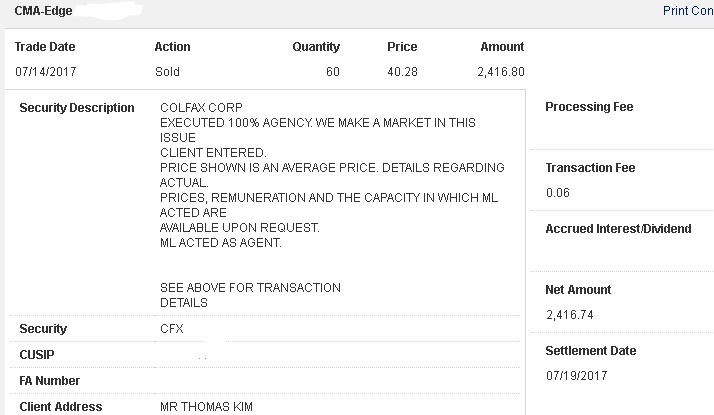The image size is (714, 415).
Task: Click the COLFAX CORP security name
Action: [x=201, y=108]
